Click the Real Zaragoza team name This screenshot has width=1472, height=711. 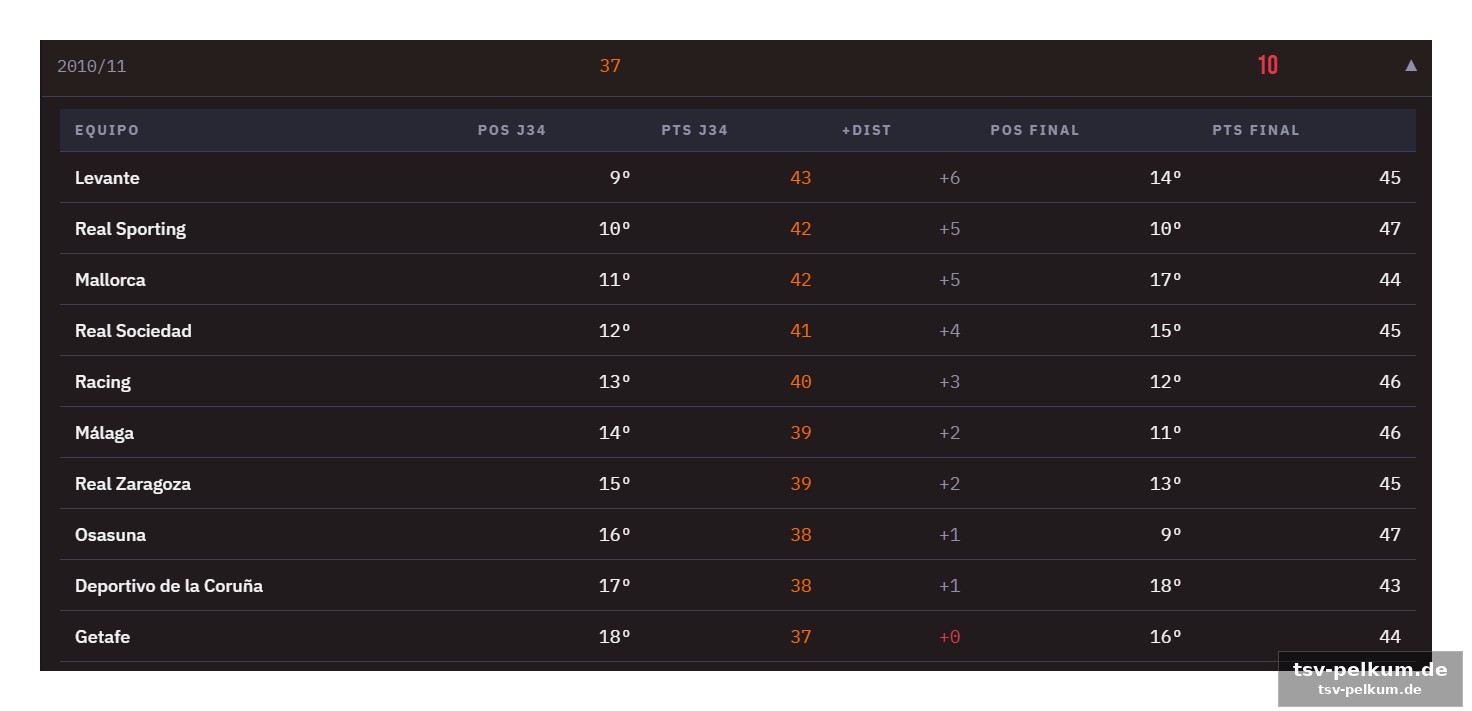133,484
